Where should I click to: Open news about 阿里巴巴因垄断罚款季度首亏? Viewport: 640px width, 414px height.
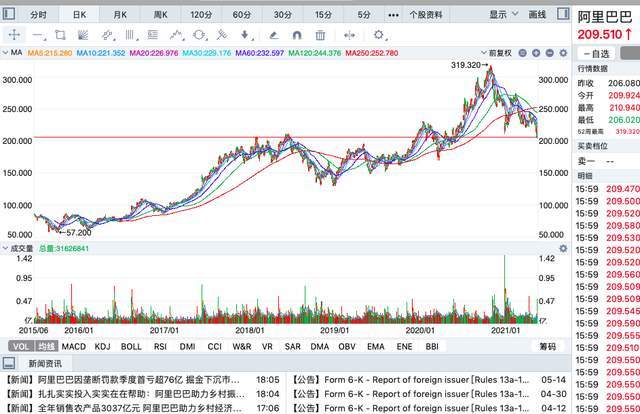point(142,380)
